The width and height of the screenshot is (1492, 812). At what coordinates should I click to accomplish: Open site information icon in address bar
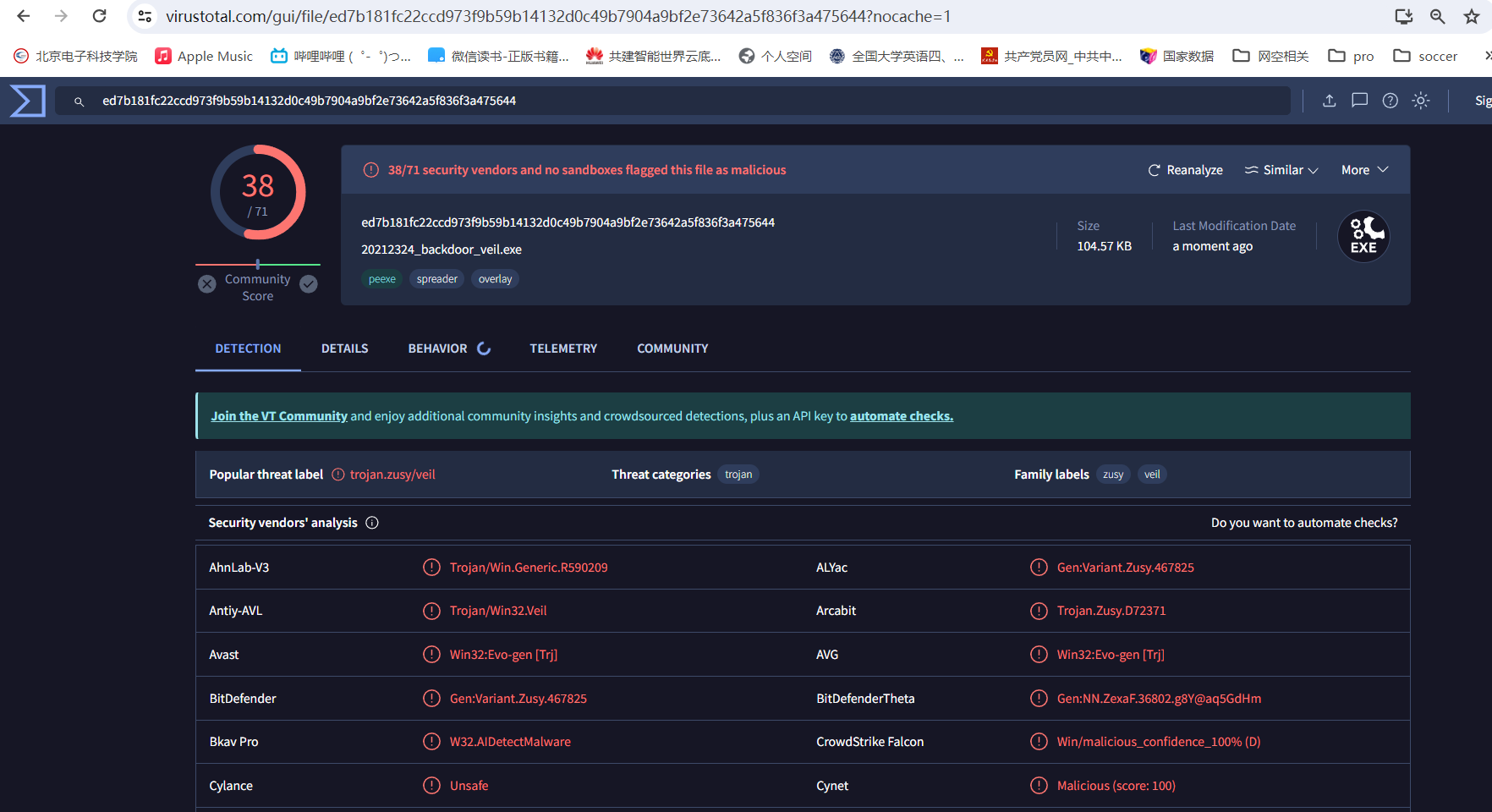coord(145,16)
